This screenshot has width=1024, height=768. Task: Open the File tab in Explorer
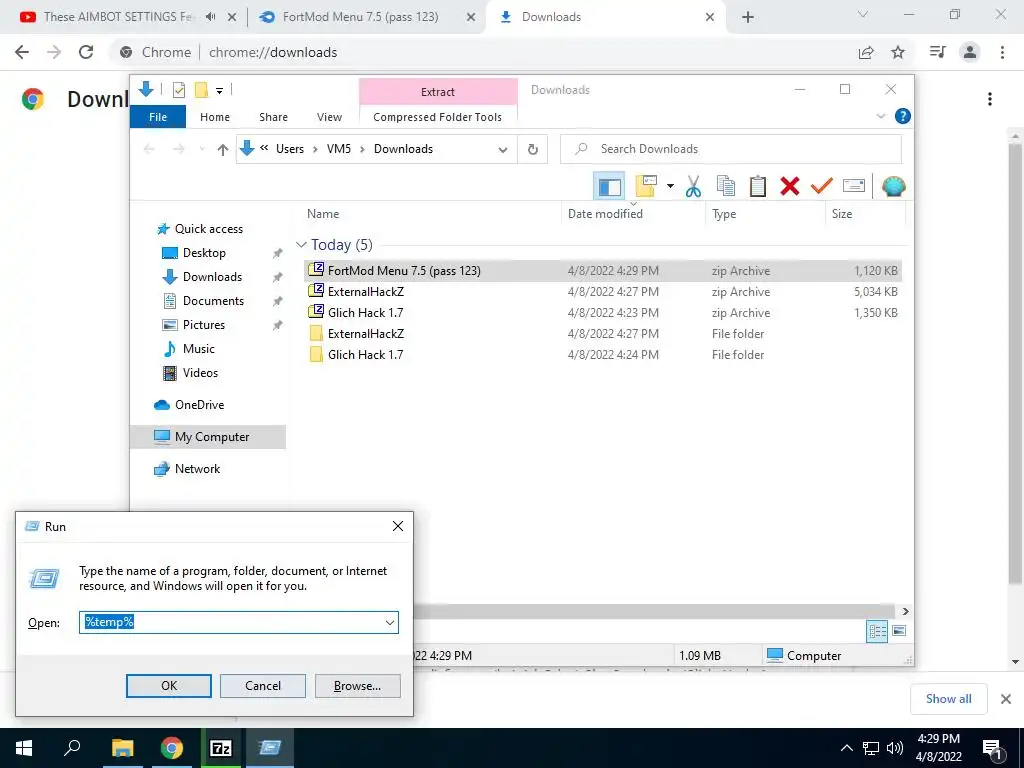tap(158, 117)
